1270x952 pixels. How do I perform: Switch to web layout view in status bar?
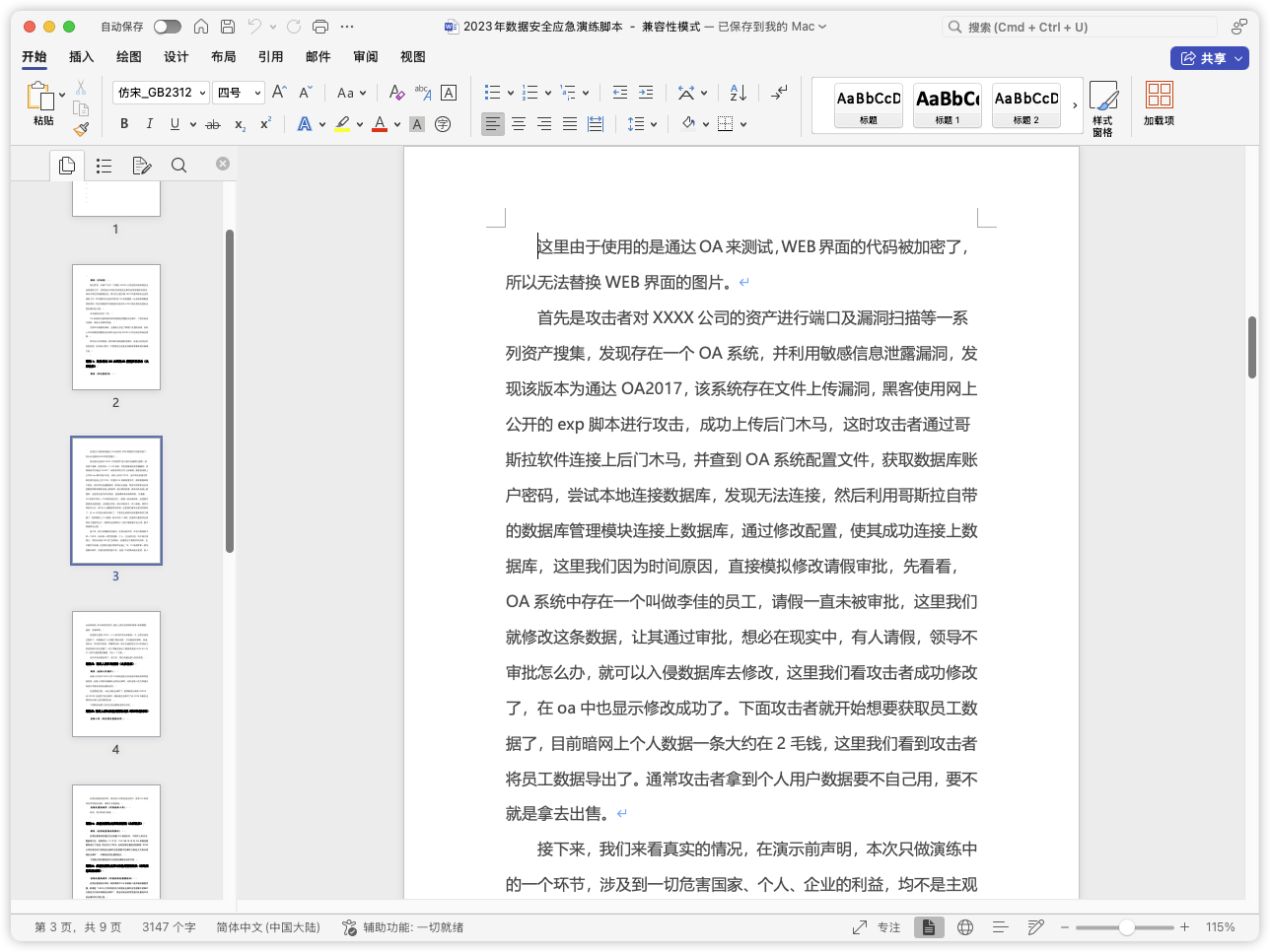coord(964,926)
